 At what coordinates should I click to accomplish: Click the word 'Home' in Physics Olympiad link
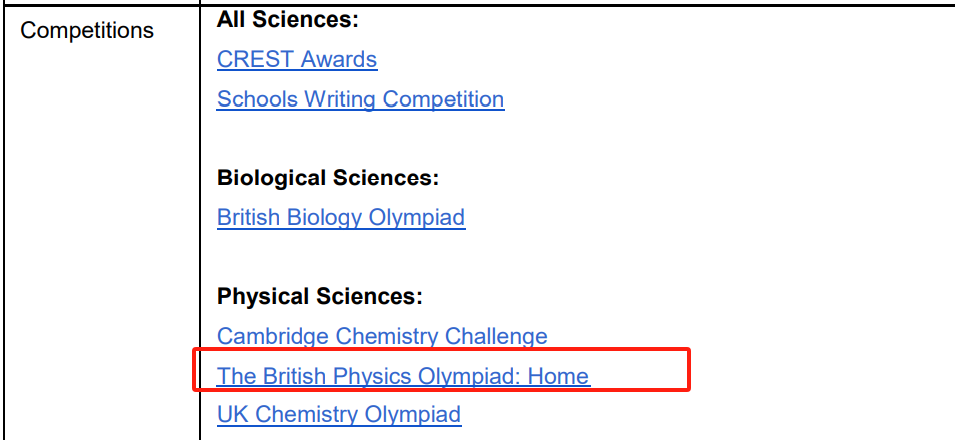point(558,377)
